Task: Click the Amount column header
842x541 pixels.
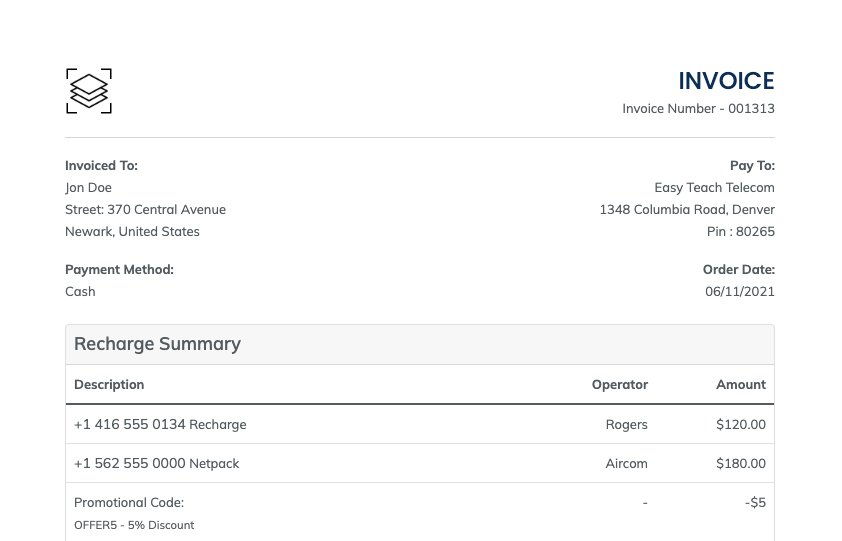Action: coord(740,385)
